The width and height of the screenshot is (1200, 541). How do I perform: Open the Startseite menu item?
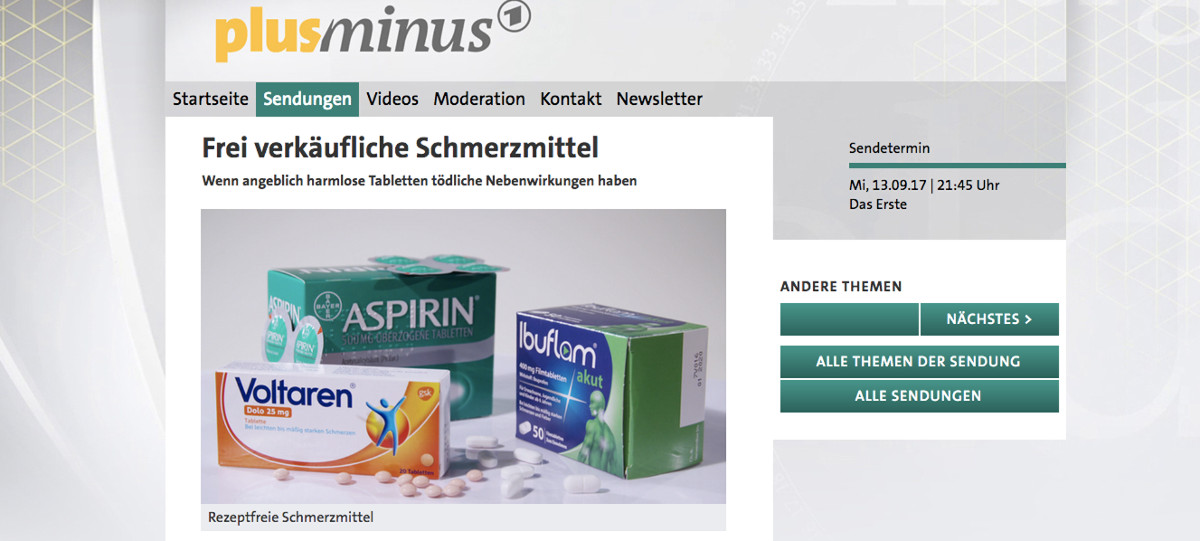210,99
